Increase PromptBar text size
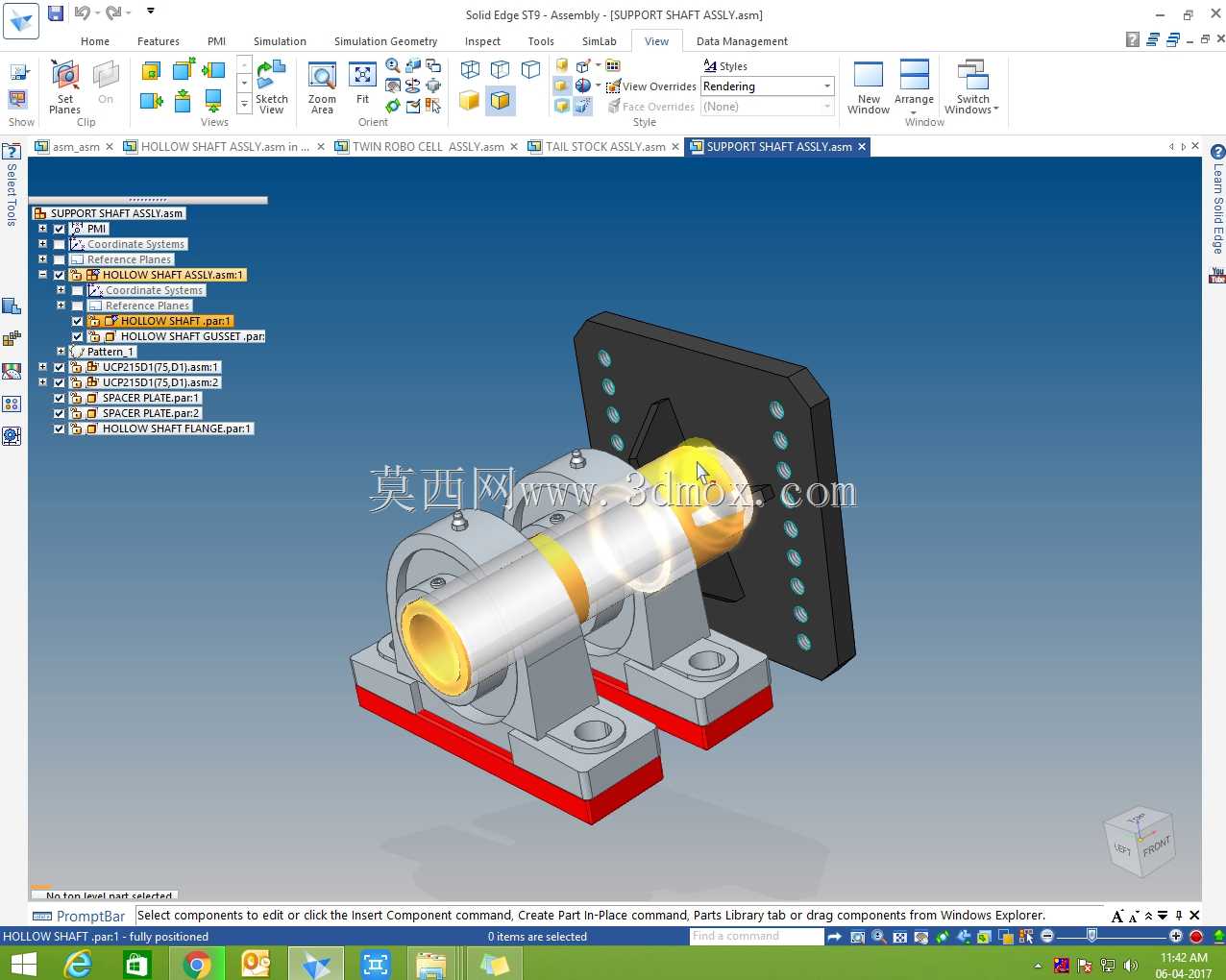This screenshot has height=980, width=1226. (x=1116, y=916)
